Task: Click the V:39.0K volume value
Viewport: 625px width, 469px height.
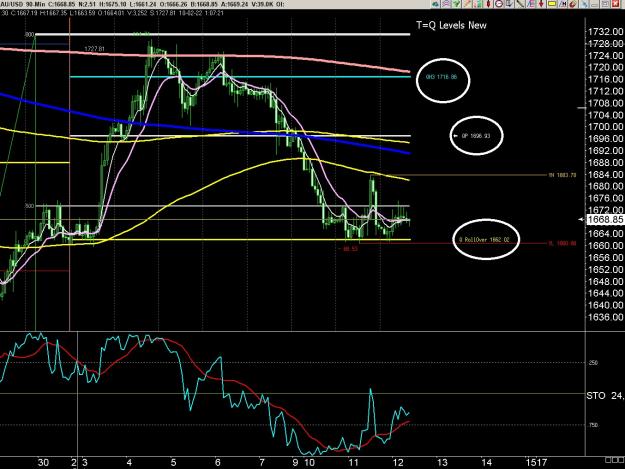Action: click(x=262, y=4)
